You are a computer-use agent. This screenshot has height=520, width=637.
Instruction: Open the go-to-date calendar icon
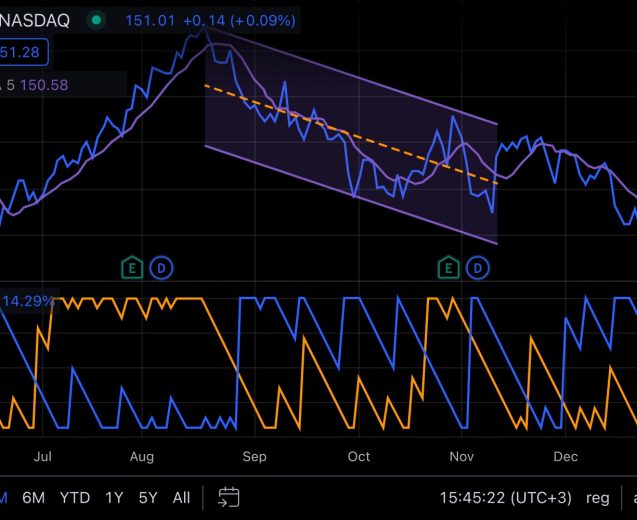pos(229,497)
